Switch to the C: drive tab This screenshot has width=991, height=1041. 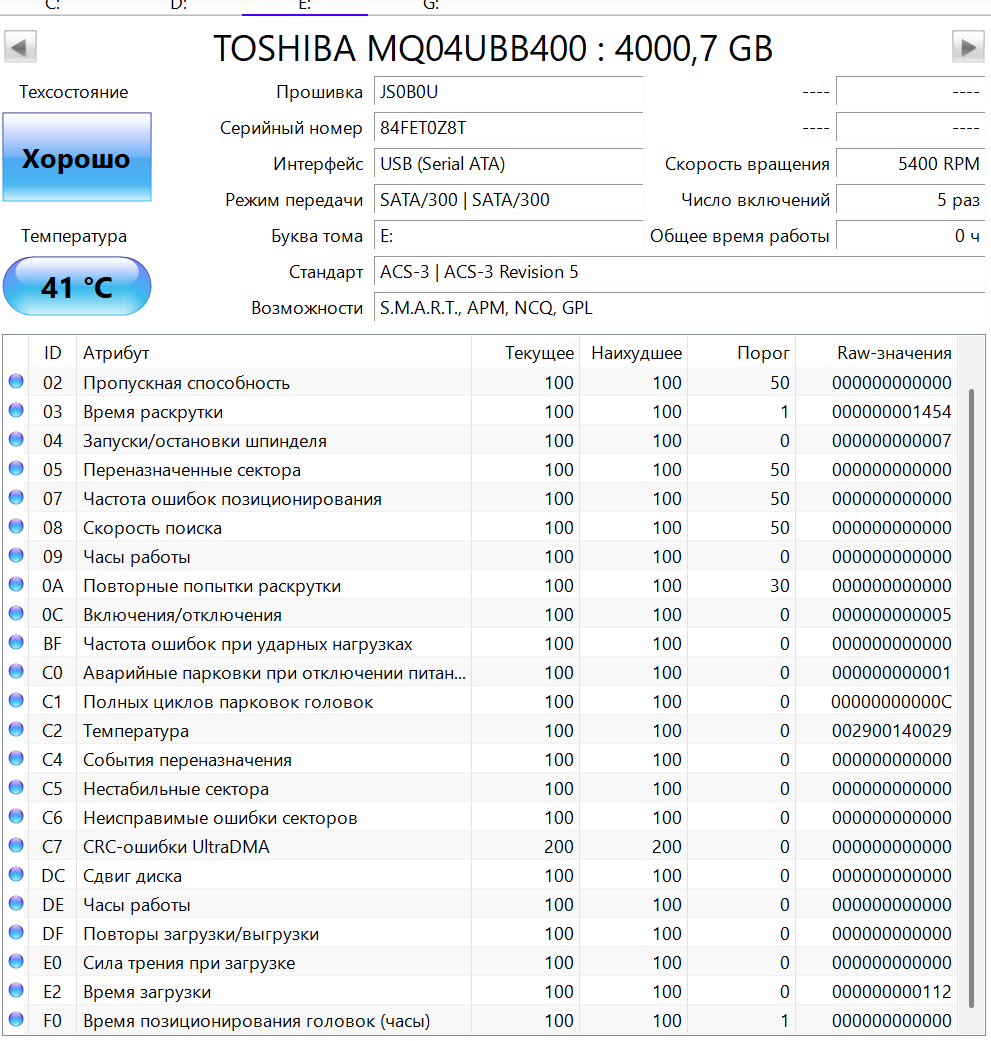[x=53, y=5]
